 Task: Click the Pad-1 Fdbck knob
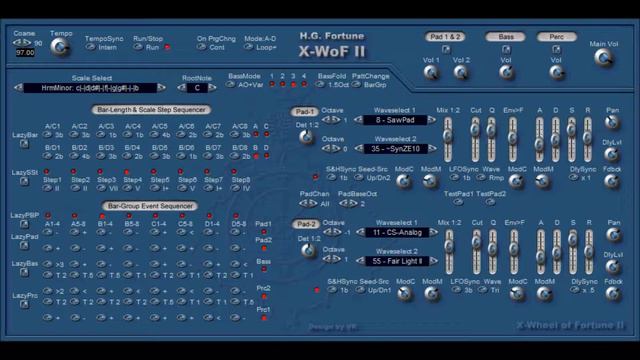611,181
